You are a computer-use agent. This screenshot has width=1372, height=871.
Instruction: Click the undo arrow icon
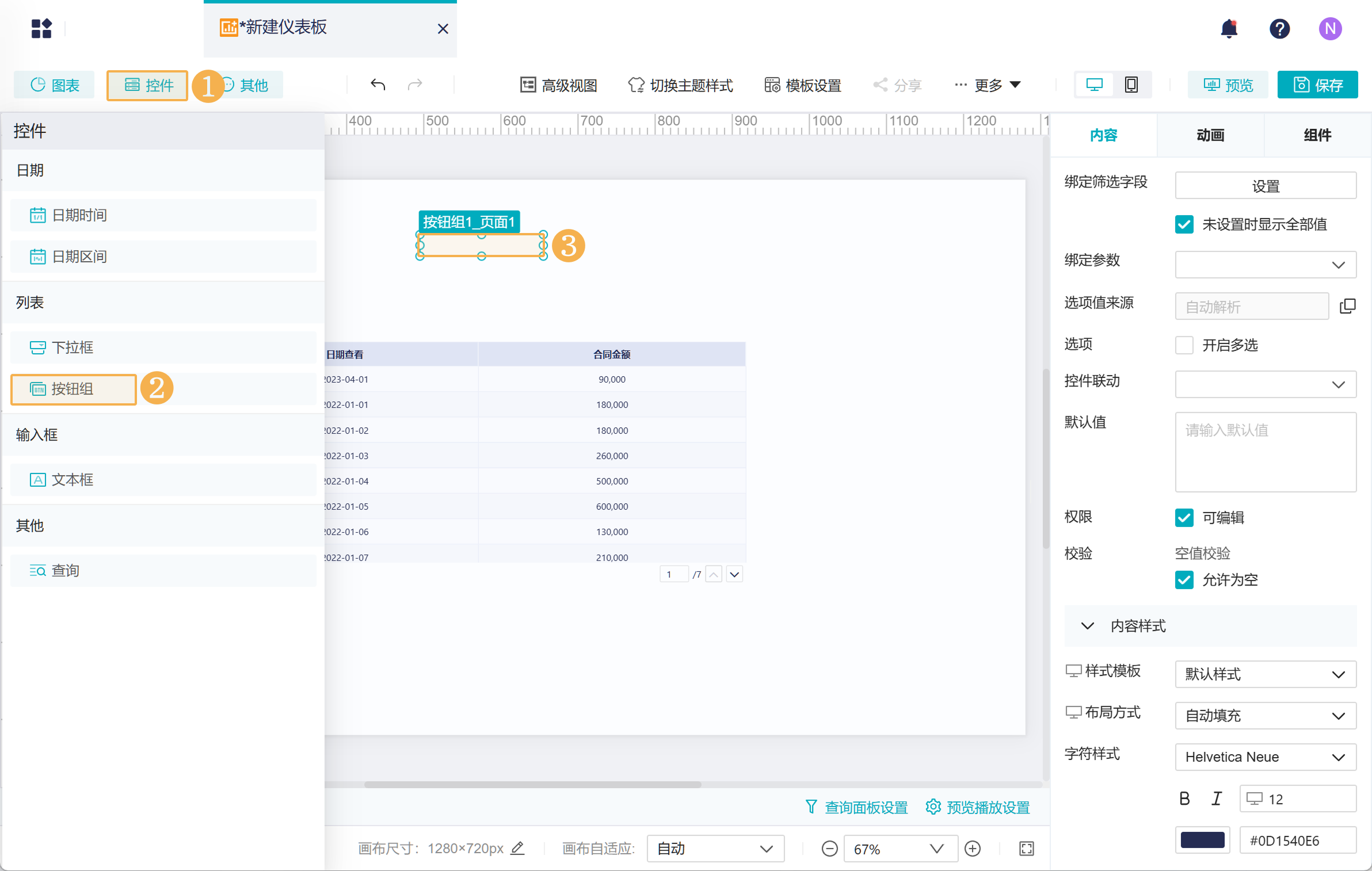[x=378, y=85]
